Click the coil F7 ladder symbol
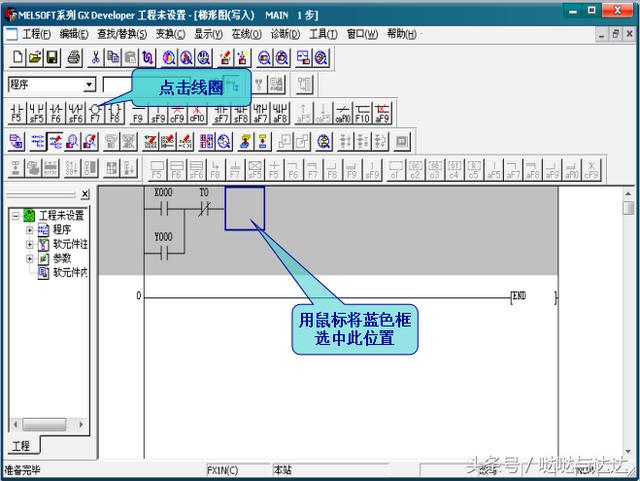Image resolution: width=640 pixels, height=481 pixels. [x=95, y=113]
